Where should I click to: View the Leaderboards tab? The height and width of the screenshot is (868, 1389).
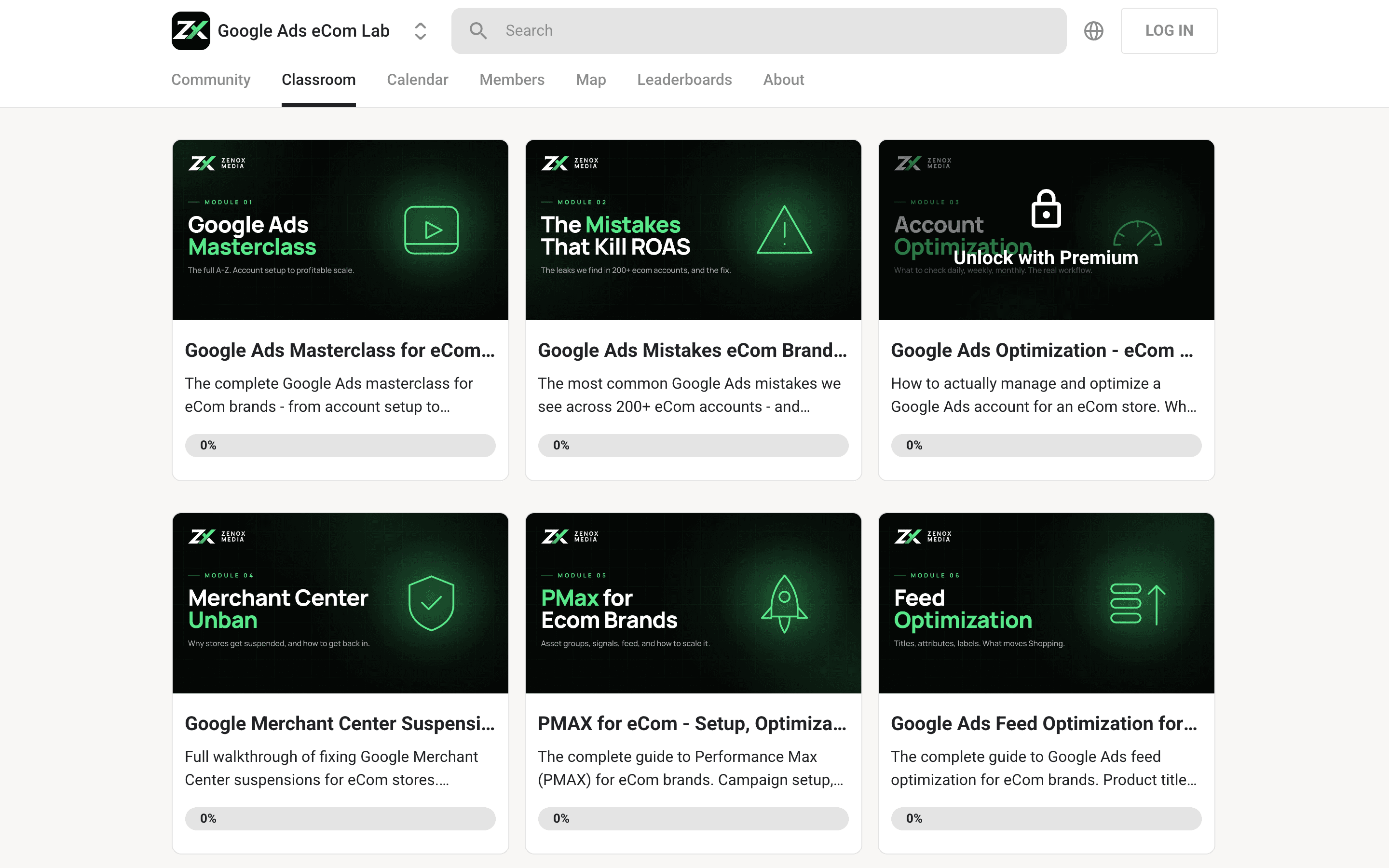pyautogui.click(x=684, y=80)
